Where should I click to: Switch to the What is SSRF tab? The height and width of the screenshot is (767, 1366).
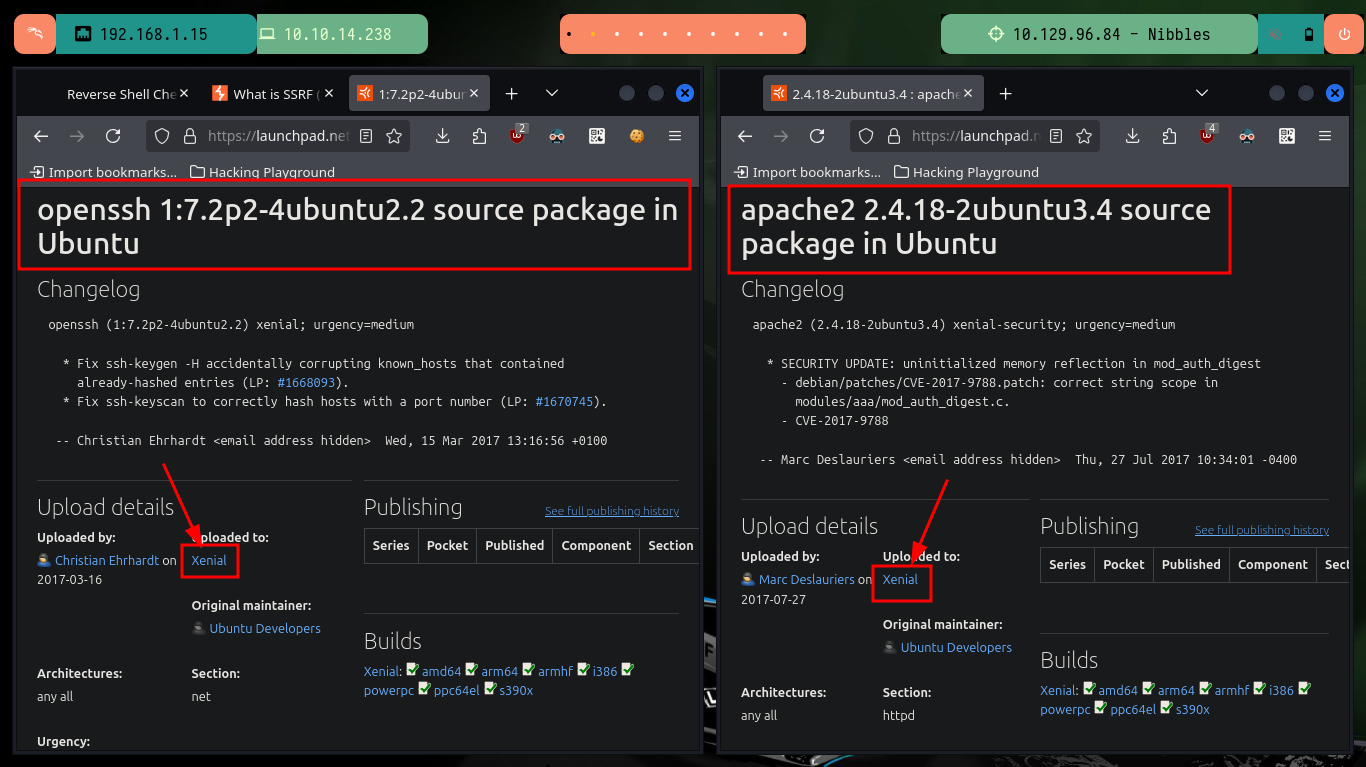coord(274,94)
